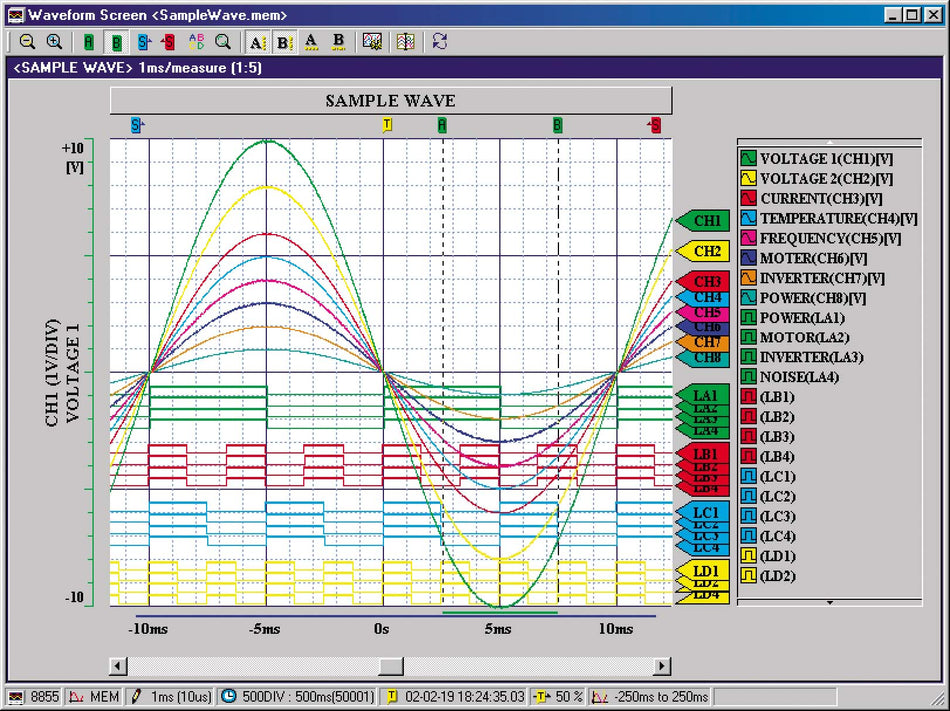
Task: Click the red S end marker above graph
Action: 654,125
